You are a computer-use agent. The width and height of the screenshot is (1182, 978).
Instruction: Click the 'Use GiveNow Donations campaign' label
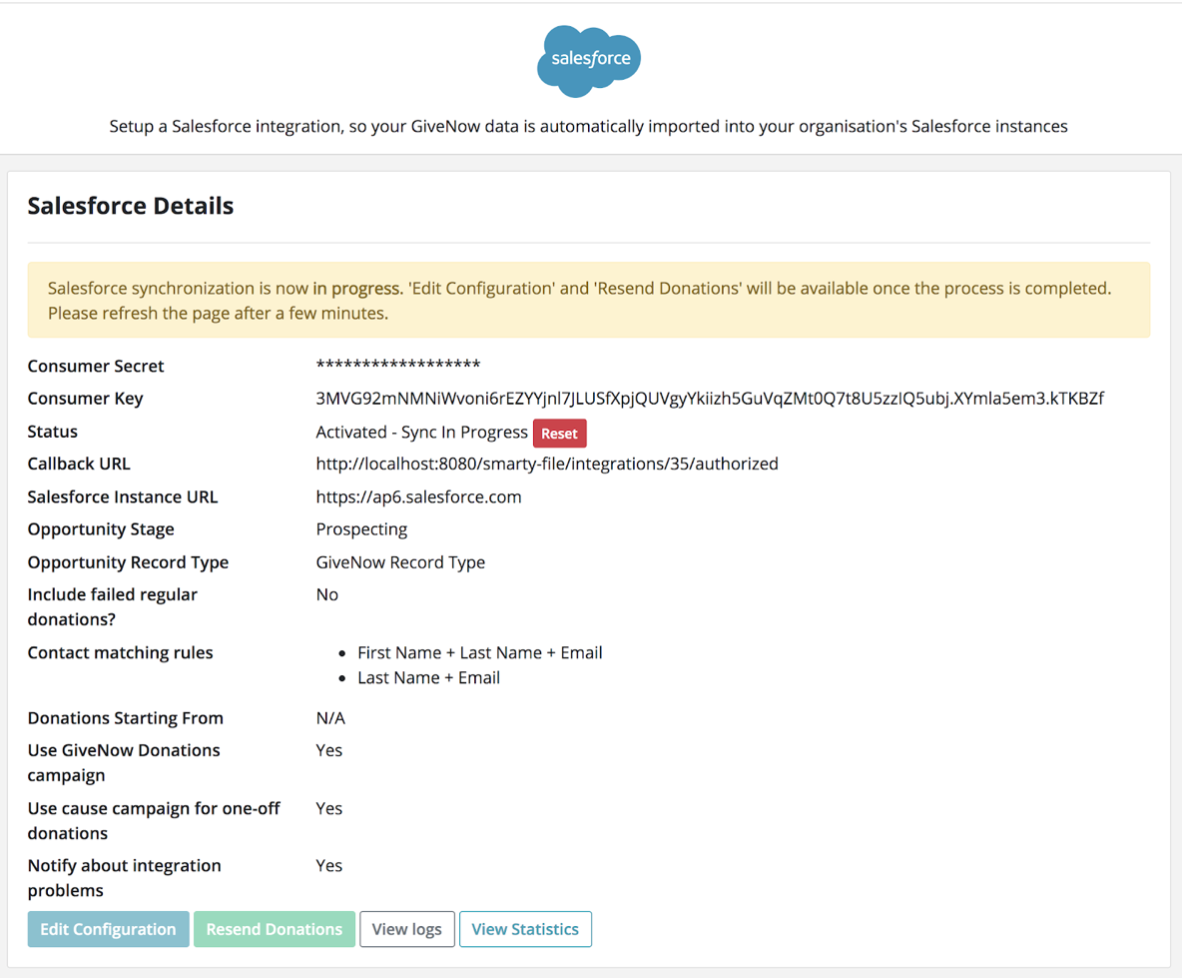124,762
